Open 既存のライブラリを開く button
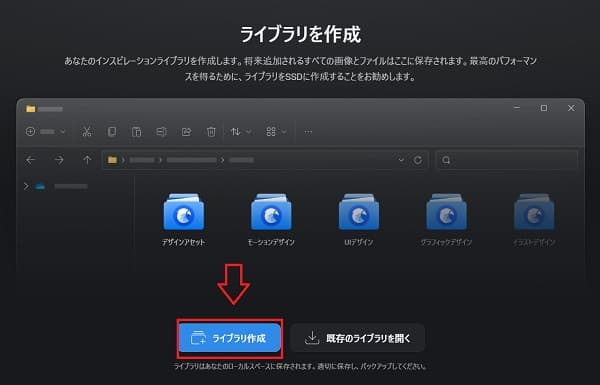The width and height of the screenshot is (600, 385). click(357, 338)
